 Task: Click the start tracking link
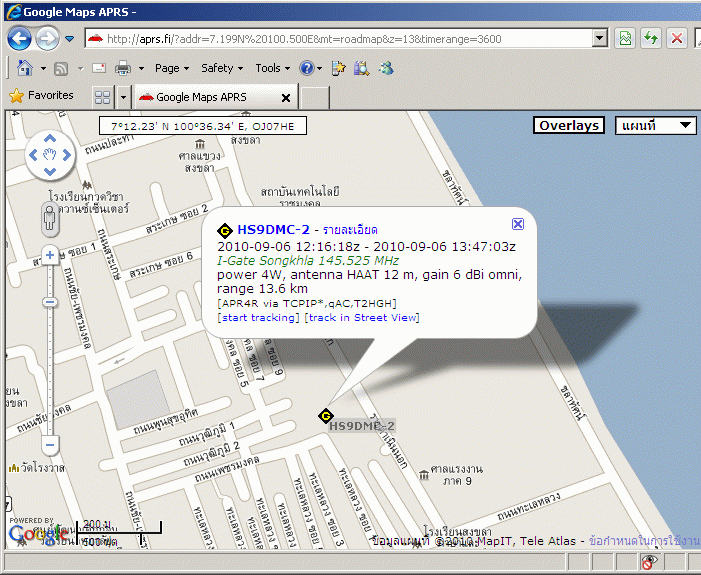(258, 317)
